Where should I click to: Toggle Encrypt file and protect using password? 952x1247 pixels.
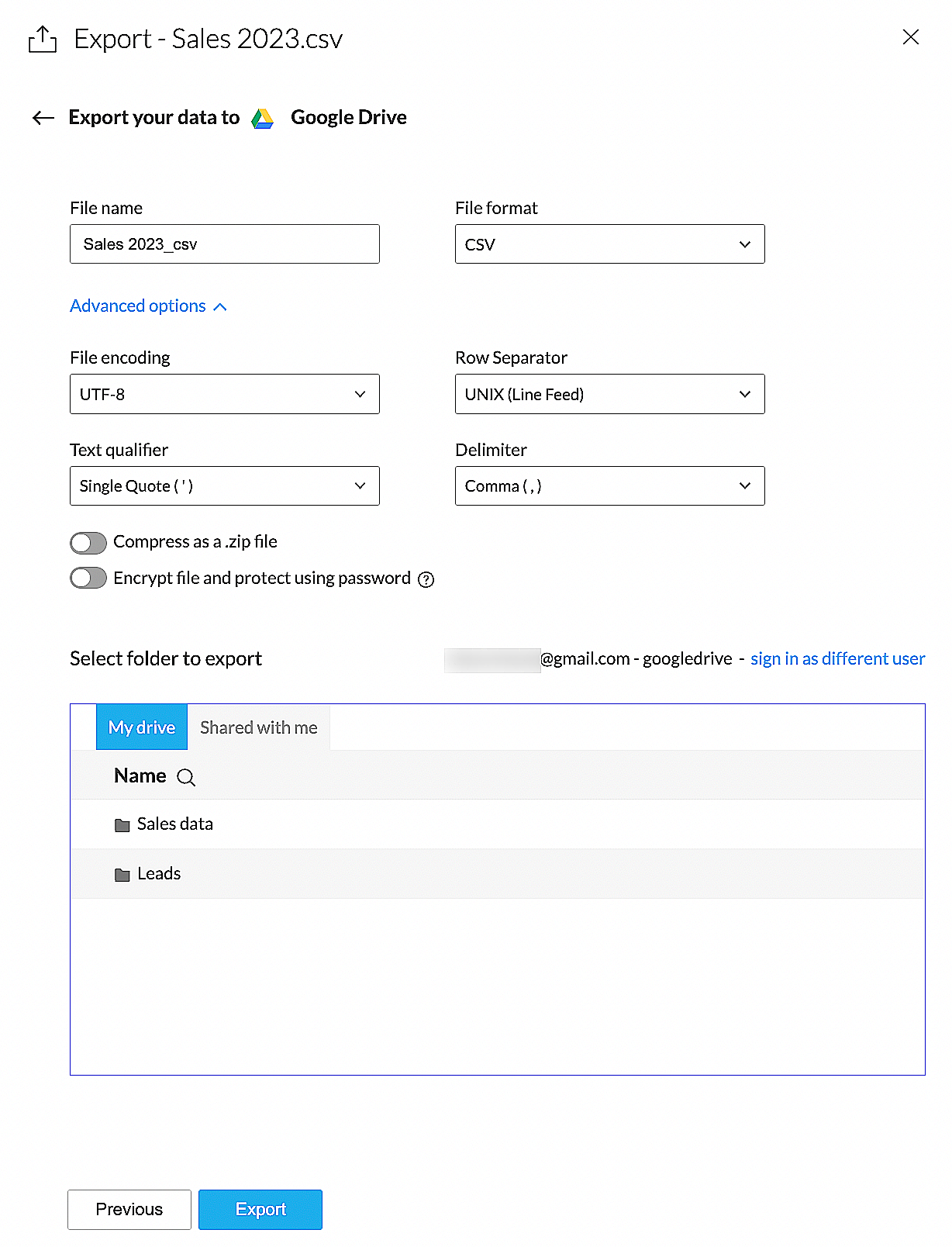click(x=88, y=579)
